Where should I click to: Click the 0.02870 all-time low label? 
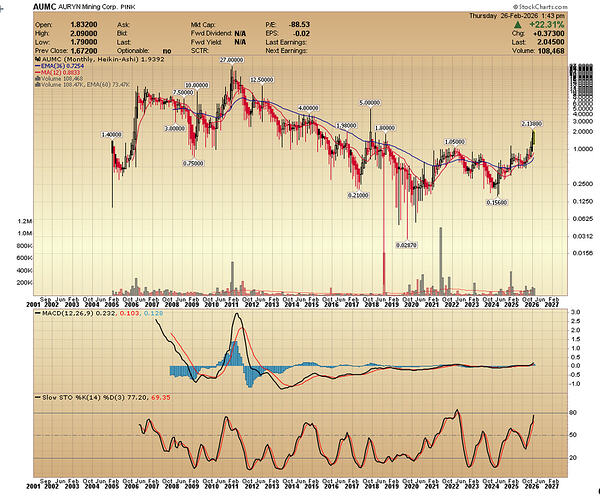406,245
